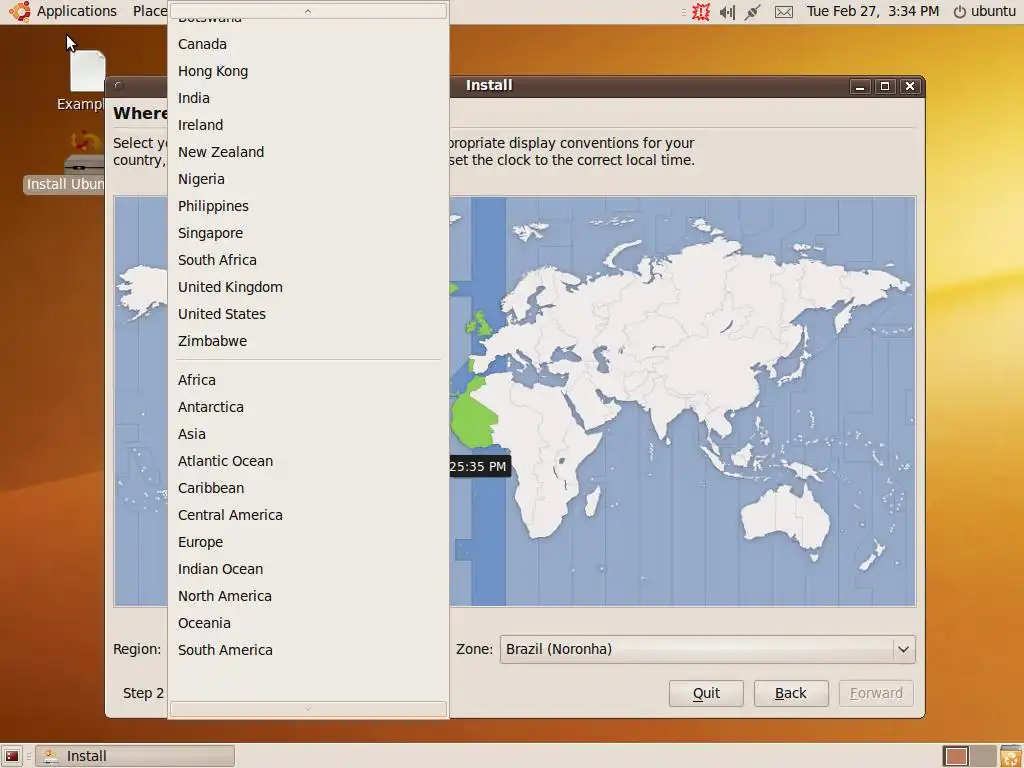This screenshot has height=768, width=1024.
Task: Switch to second workspace in switcher
Action: point(983,756)
